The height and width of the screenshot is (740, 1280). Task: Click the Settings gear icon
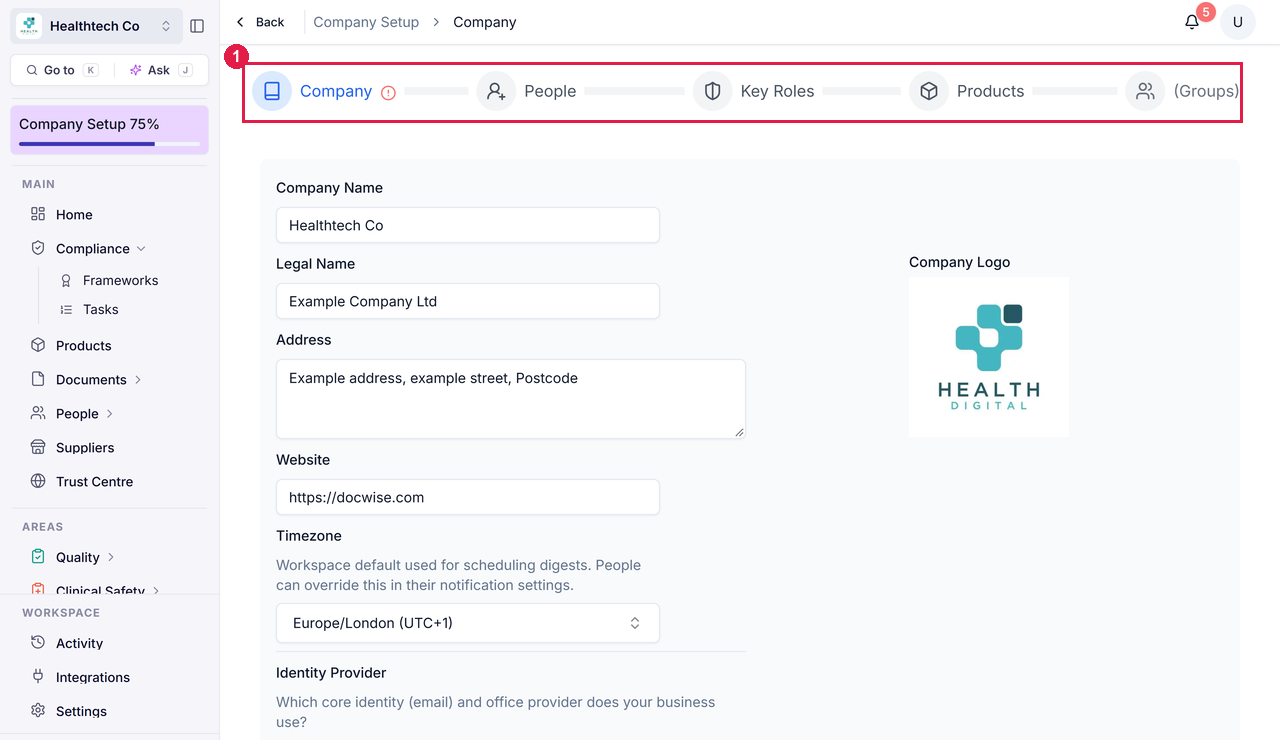point(38,710)
